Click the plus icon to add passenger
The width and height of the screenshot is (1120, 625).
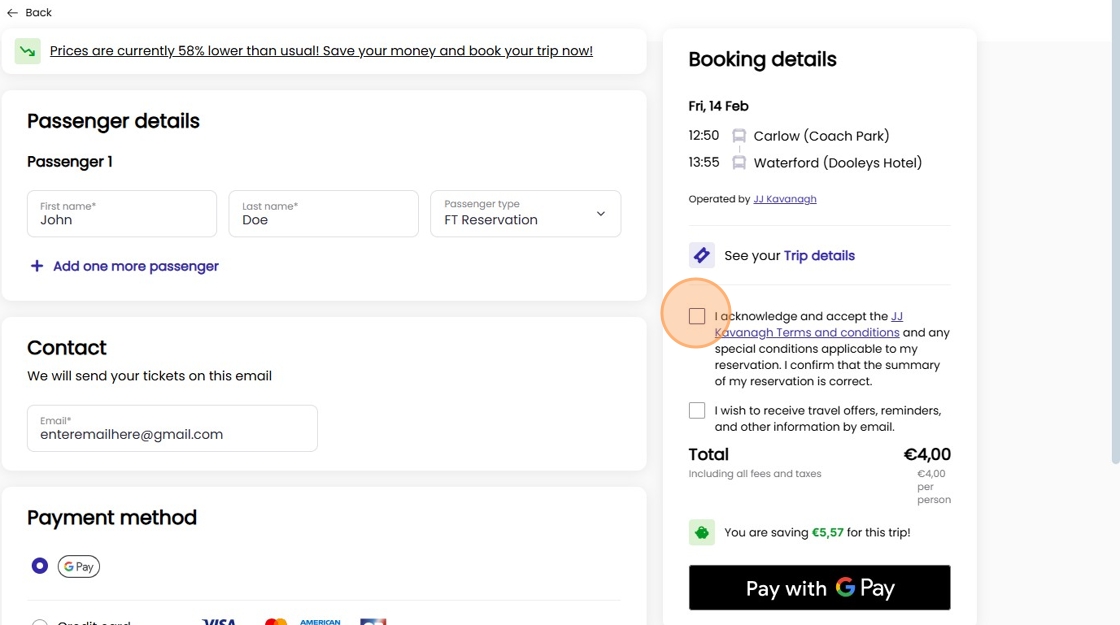pos(37,266)
